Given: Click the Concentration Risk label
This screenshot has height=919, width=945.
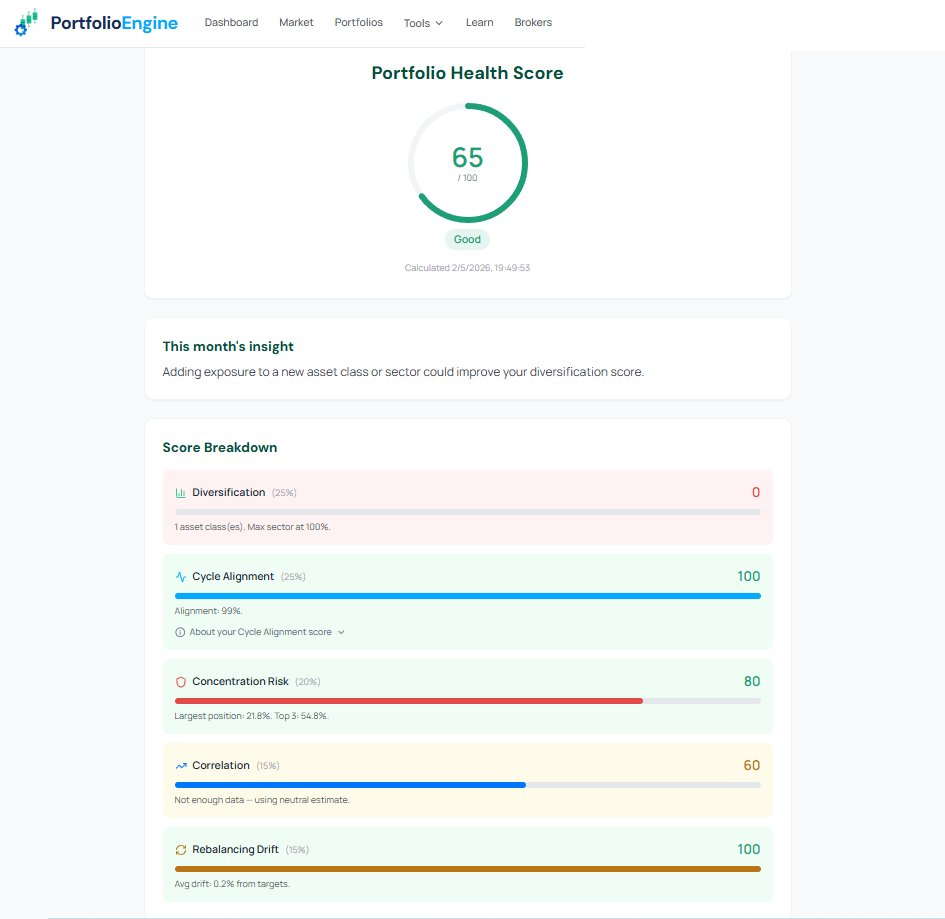Looking at the screenshot, I should tap(240, 681).
